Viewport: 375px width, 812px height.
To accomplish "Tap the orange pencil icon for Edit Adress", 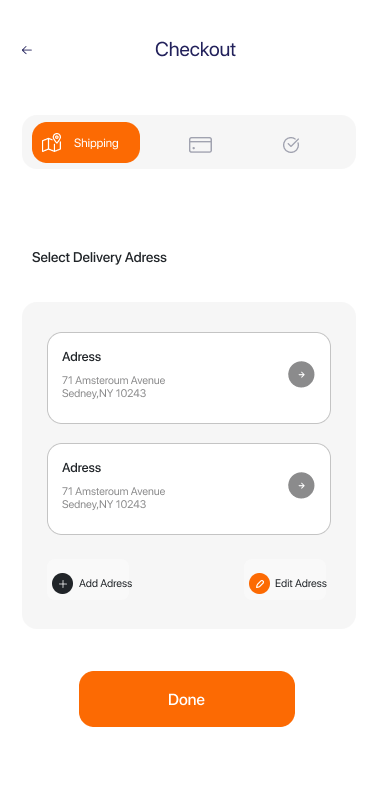I will coord(259,584).
